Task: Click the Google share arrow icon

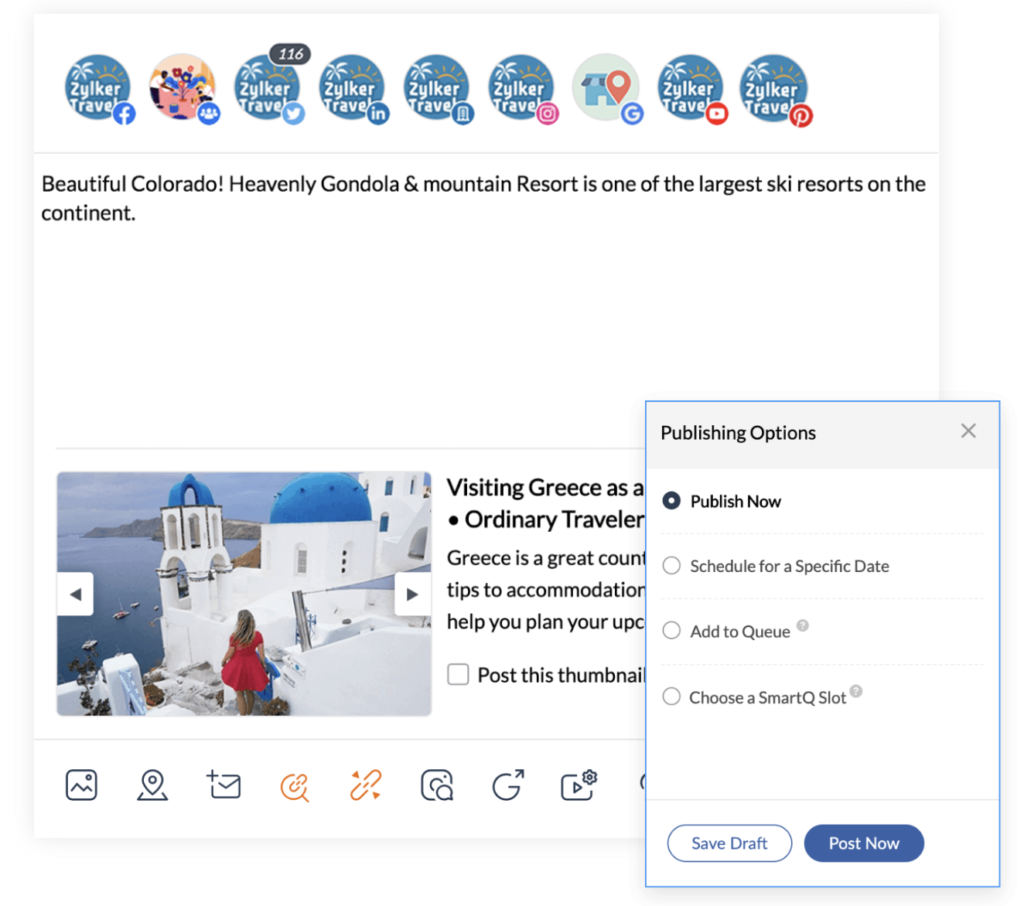Action: point(508,784)
